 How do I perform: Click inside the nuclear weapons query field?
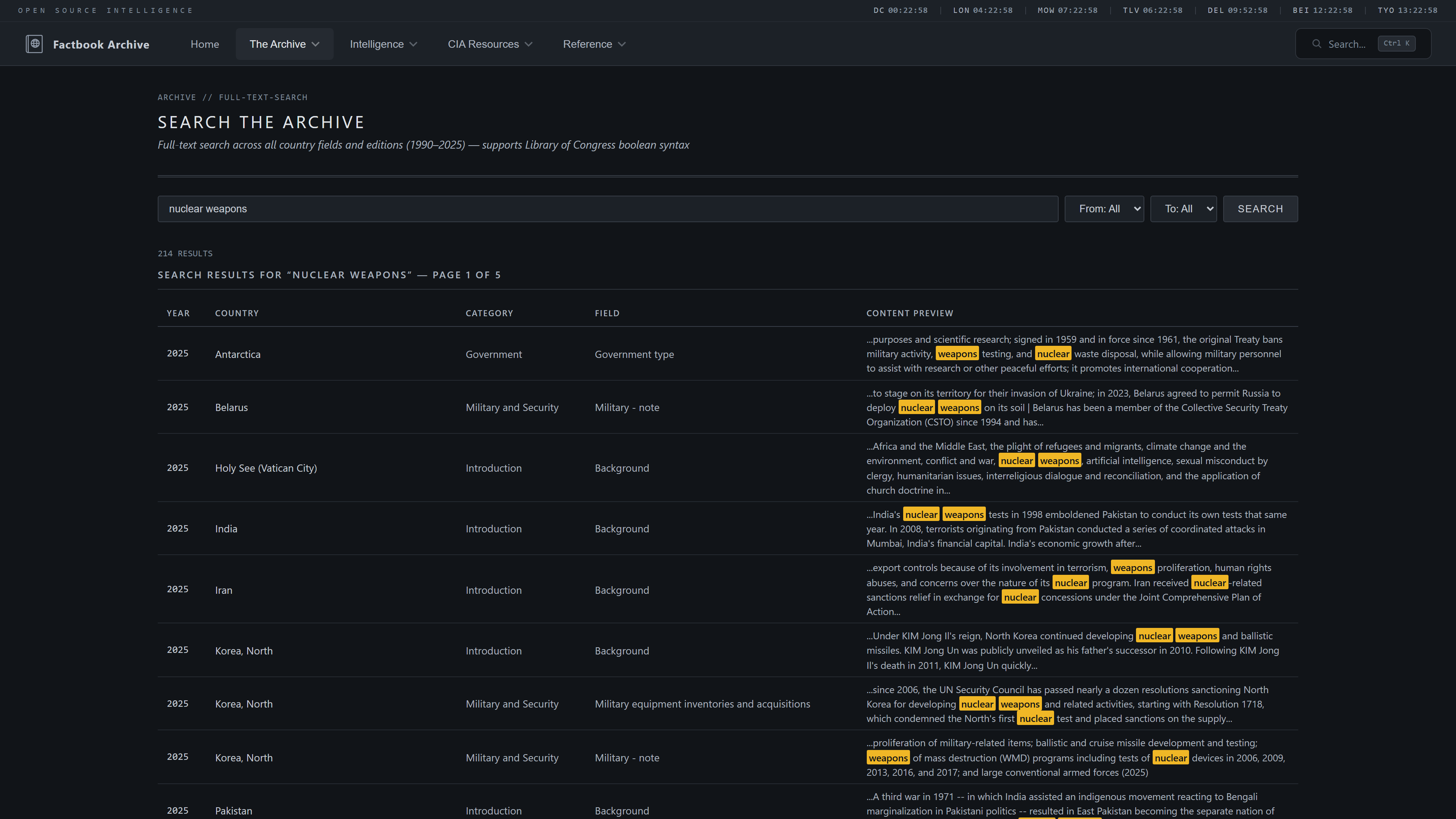point(607,209)
